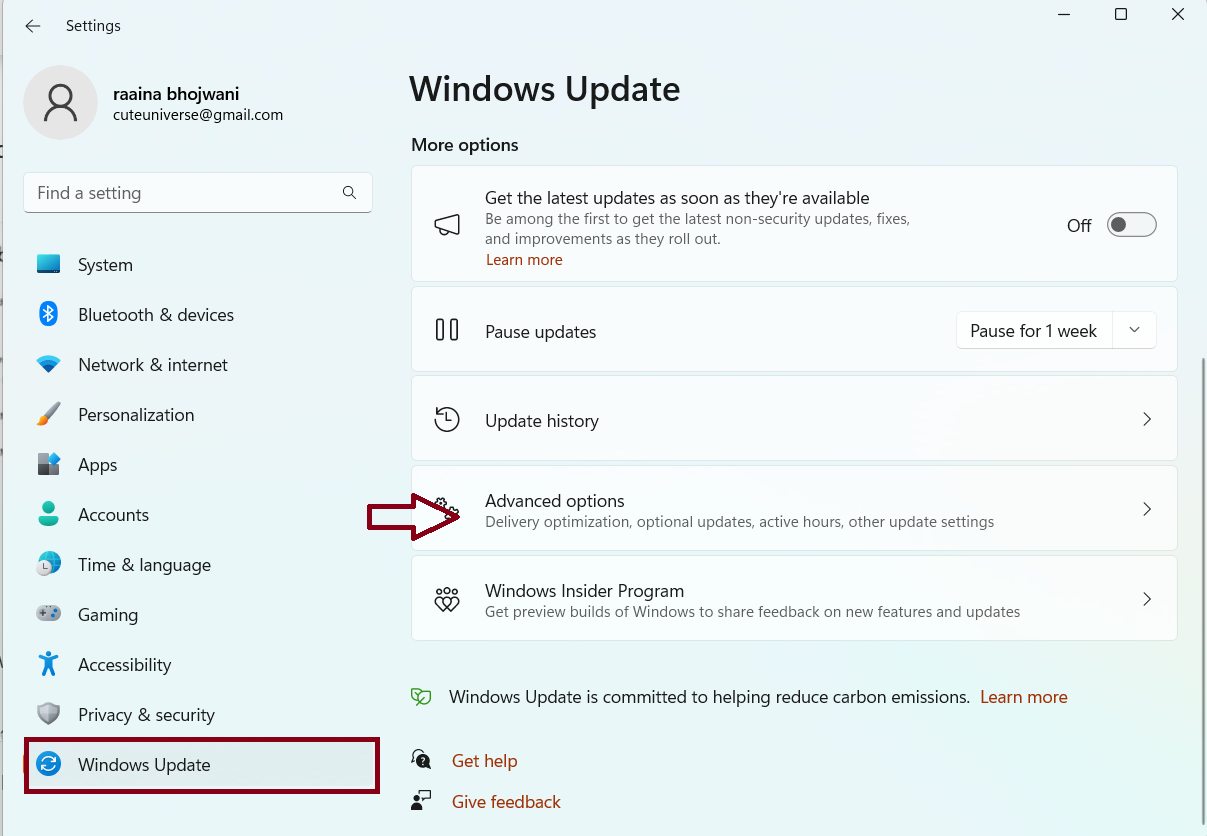1207x836 pixels.
Task: Open Time & language settings
Action: (144, 565)
